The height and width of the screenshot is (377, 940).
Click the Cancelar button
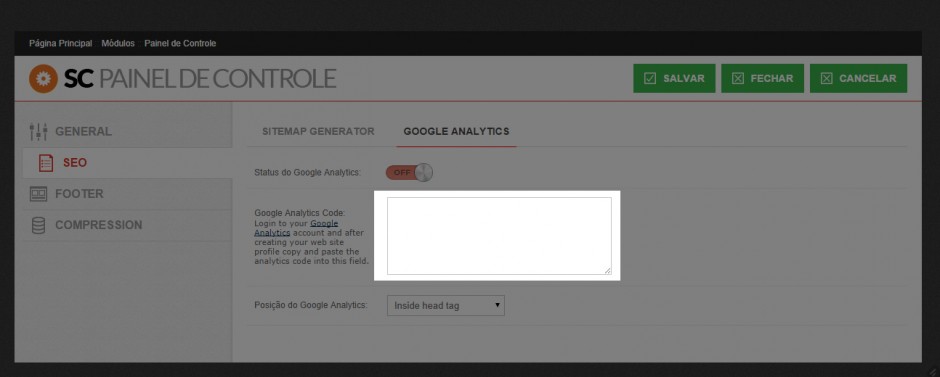click(858, 79)
